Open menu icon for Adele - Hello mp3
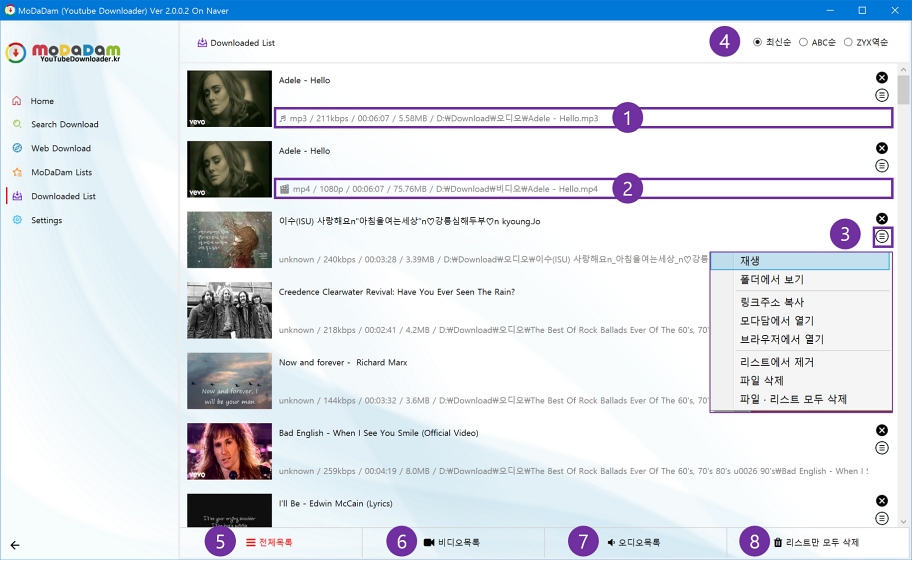This screenshot has height=564, width=912. pos(882,95)
